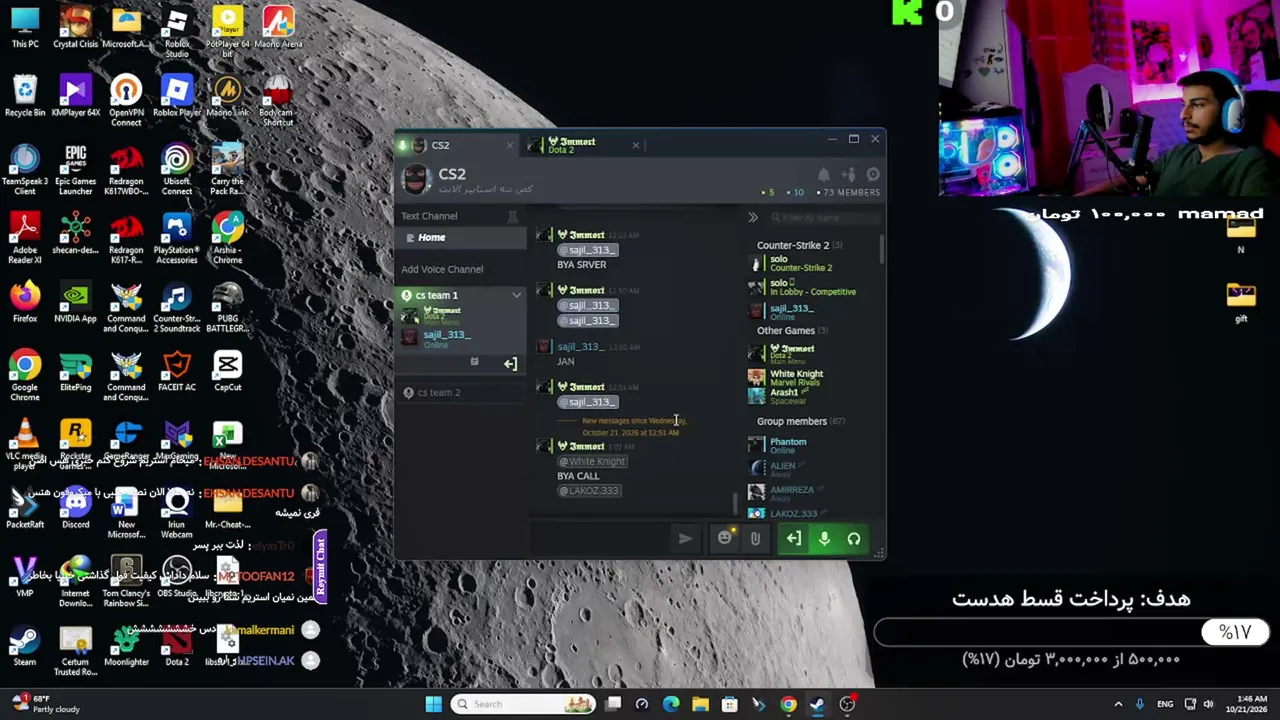Invite friends to CS2 group icon
Viewport: 1280px width, 720px height.
848,174
